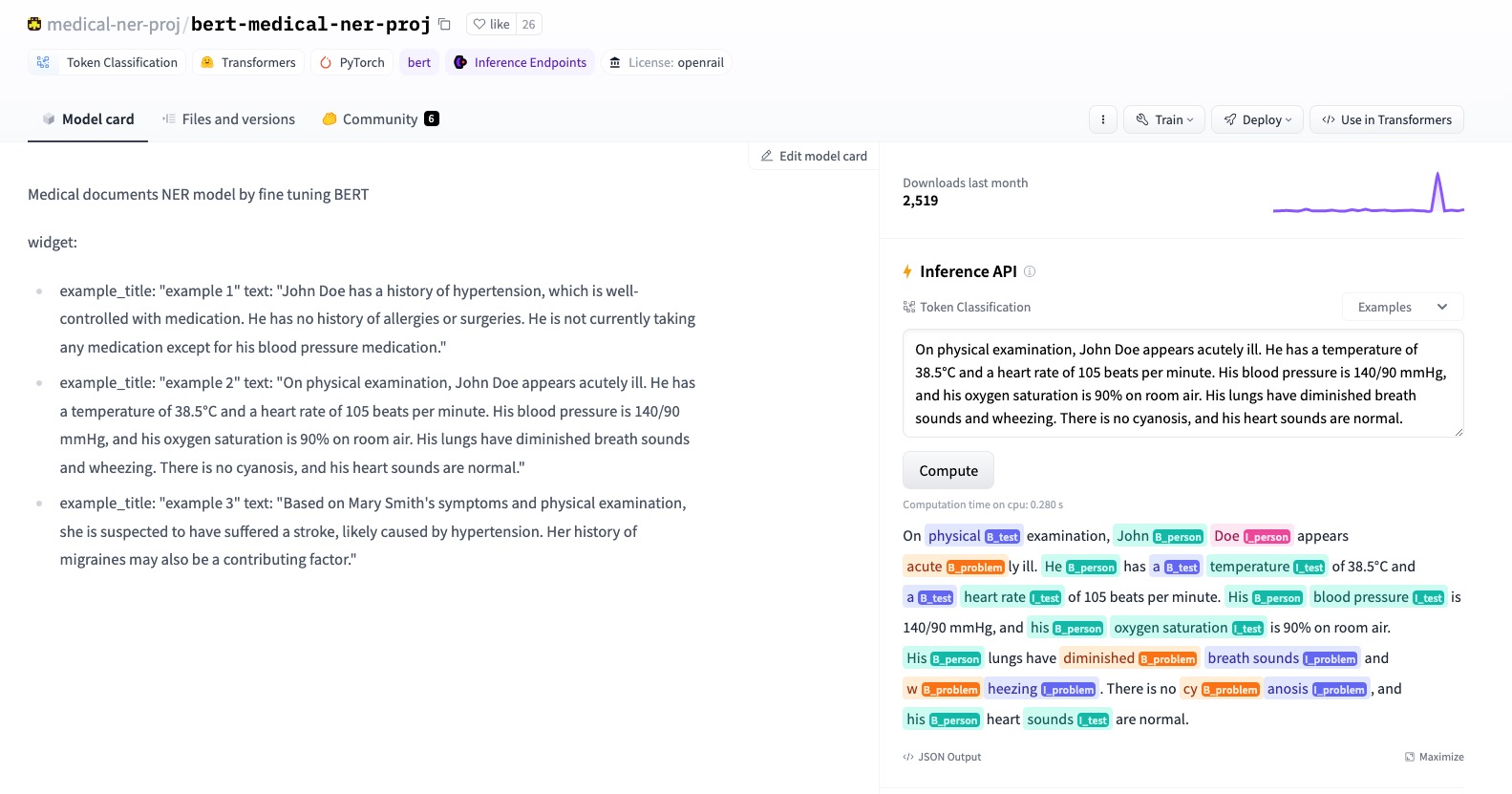Viewport: 1512px width, 794px height.
Task: Click the medical-ner-proj organization avatar icon
Action: (34, 24)
